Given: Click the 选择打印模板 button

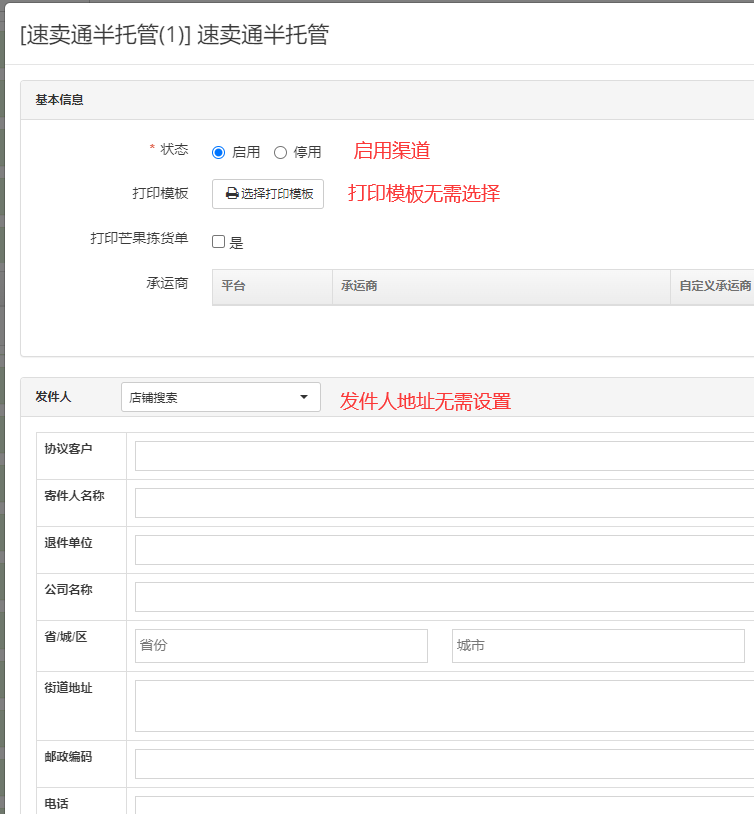Looking at the screenshot, I should pos(268,194).
